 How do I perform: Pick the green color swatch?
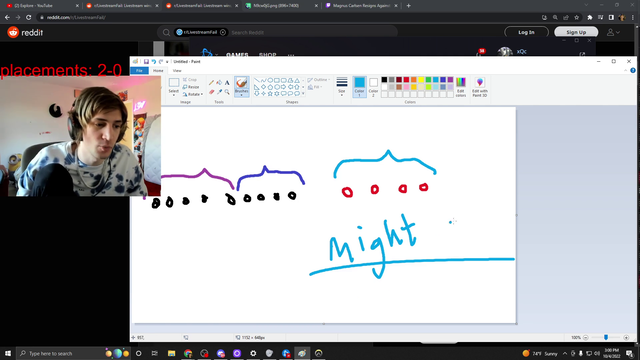[428, 80]
